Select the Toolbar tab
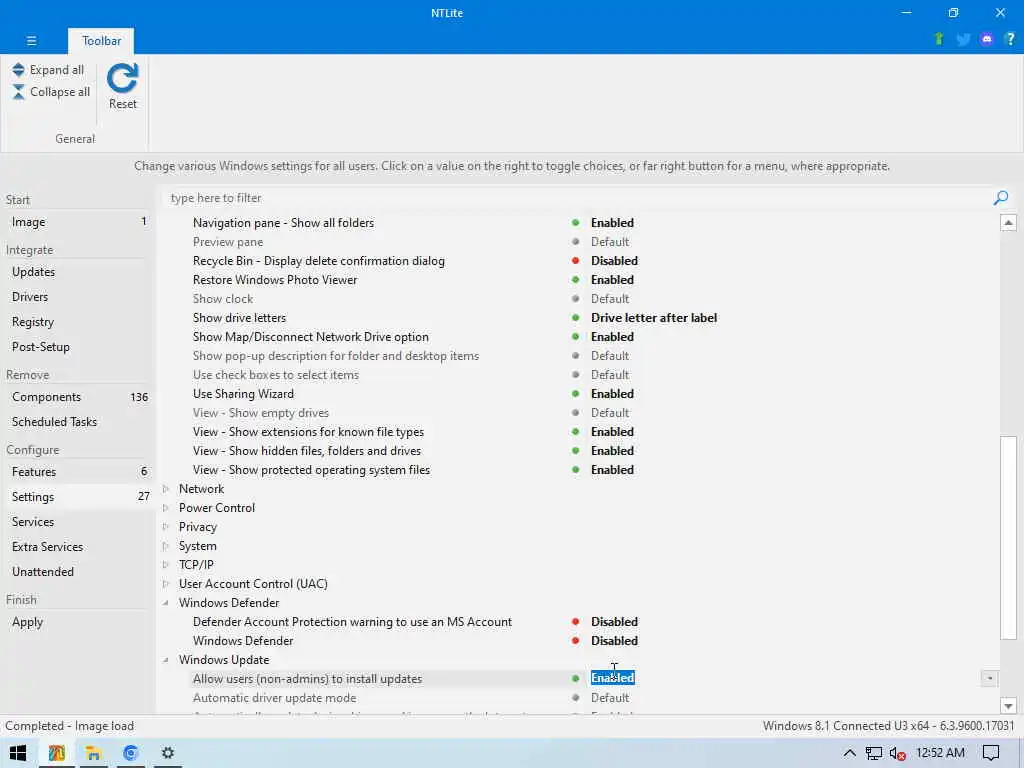The image size is (1024, 768). [101, 40]
